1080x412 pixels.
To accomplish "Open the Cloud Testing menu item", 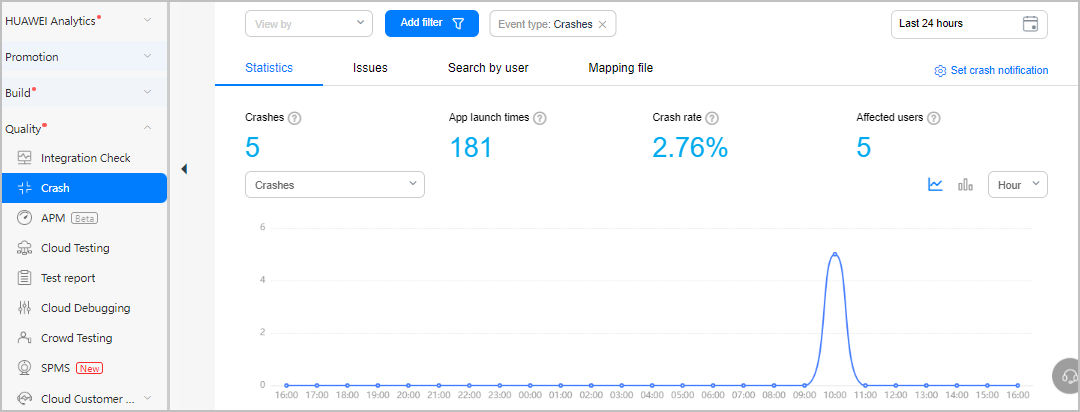I will (84, 248).
